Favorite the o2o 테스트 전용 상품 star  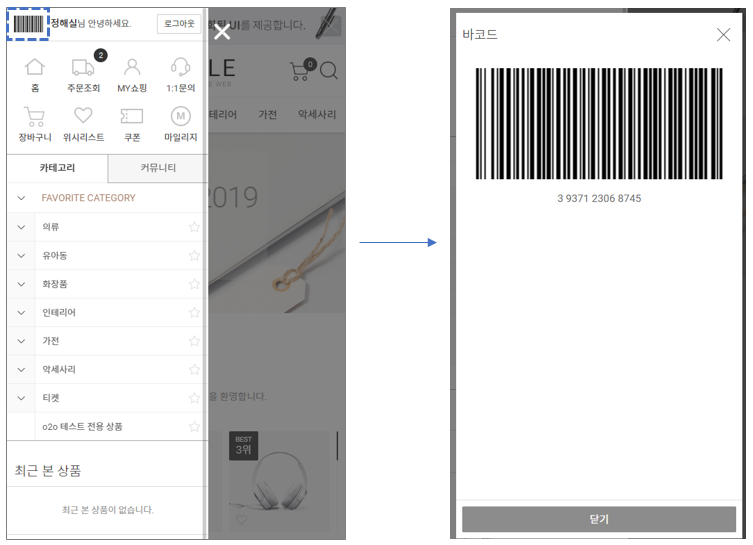(x=194, y=426)
